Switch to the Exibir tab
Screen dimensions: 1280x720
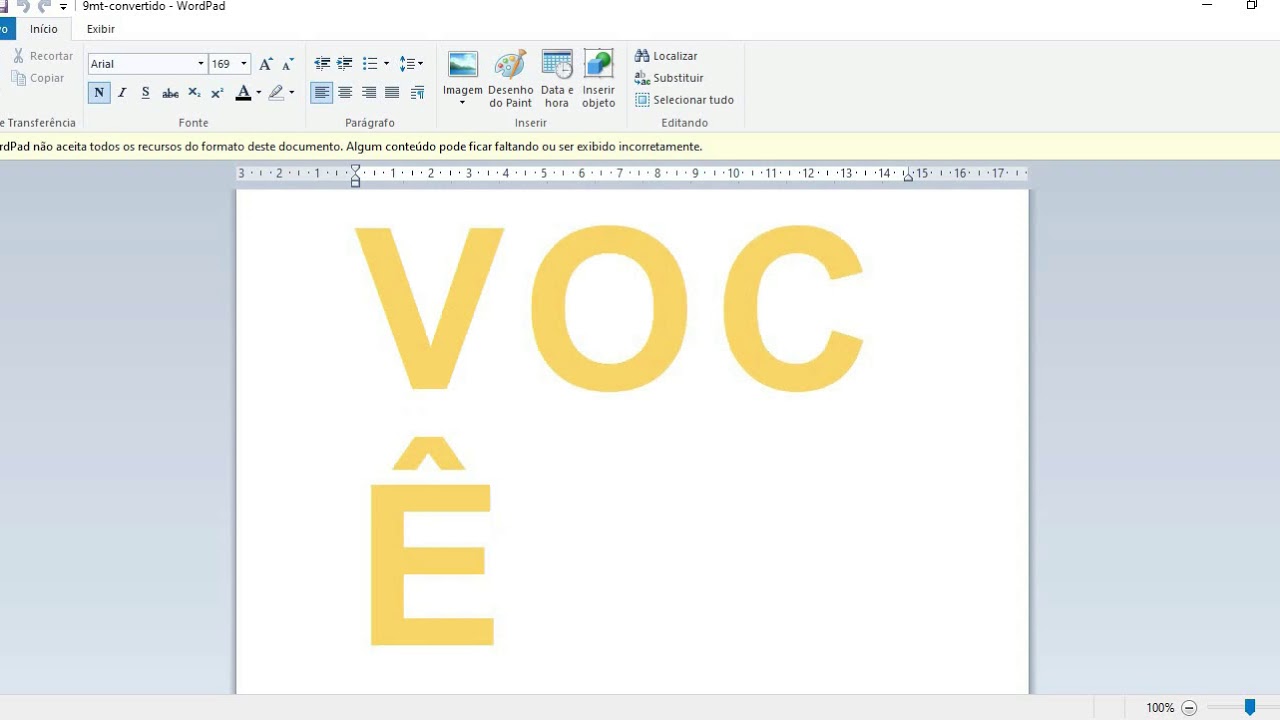[x=101, y=29]
